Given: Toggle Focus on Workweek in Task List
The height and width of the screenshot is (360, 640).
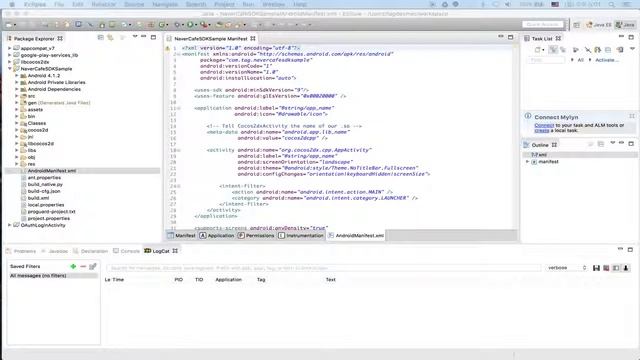Looking at the screenshot, I should 576,49.
